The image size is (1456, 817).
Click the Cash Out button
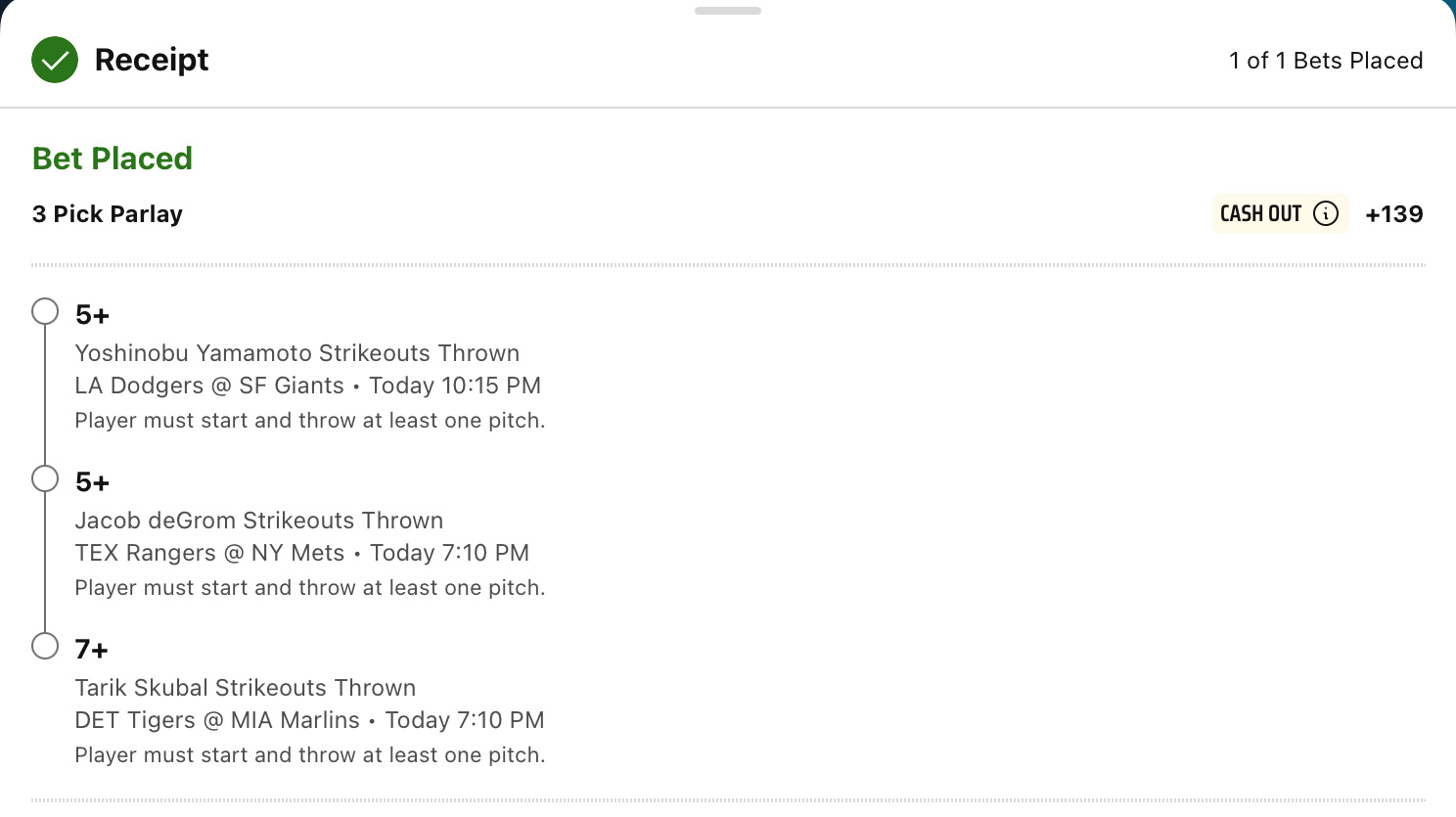[x=1280, y=213]
